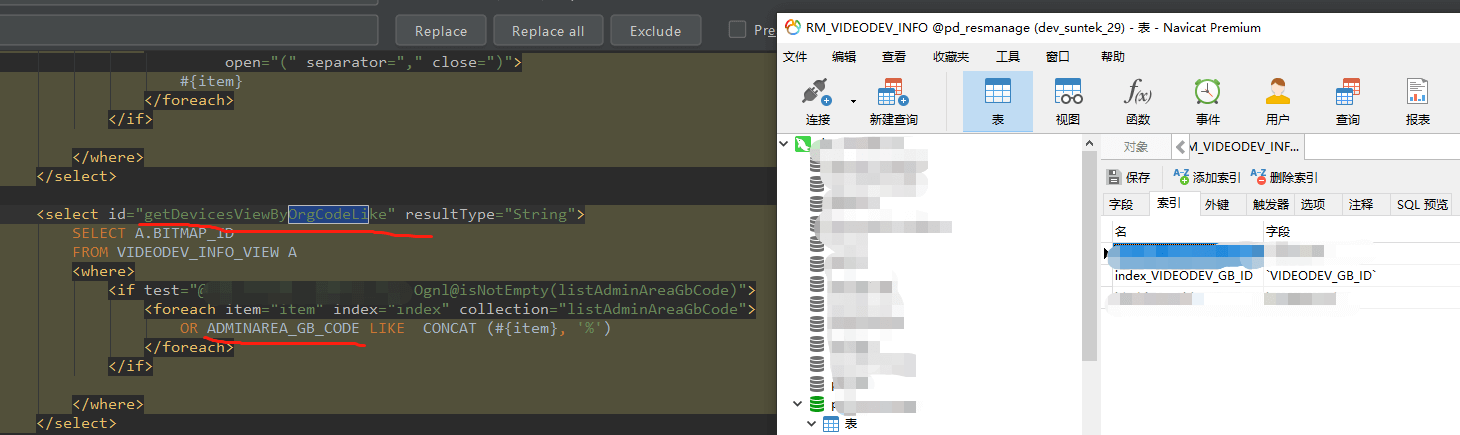The height and width of the screenshot is (435, 1460).
Task: Click 删除索引 (Delete Index) button
Action: pos(1284,177)
